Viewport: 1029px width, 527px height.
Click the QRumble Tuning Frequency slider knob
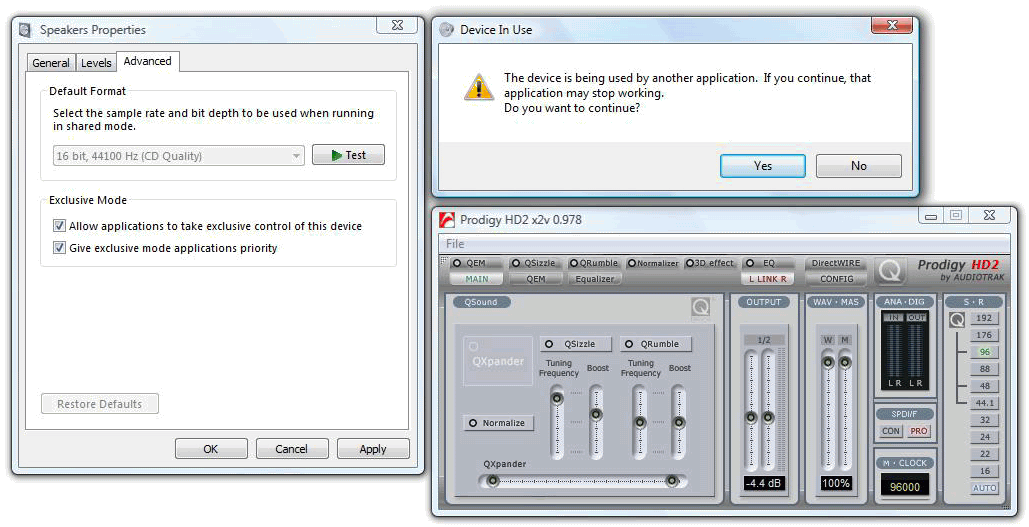[x=640, y=422]
